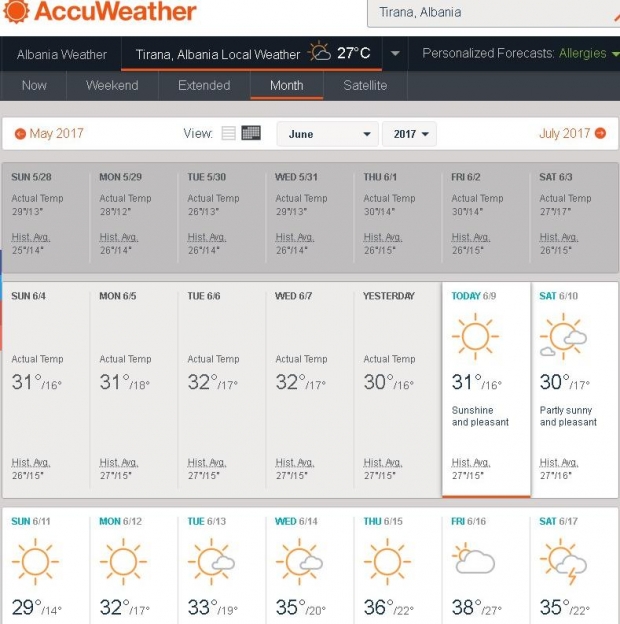Click the partly cloudy icon for Wed 6/14
Viewport: 620px width, 624px height.
click(299, 562)
